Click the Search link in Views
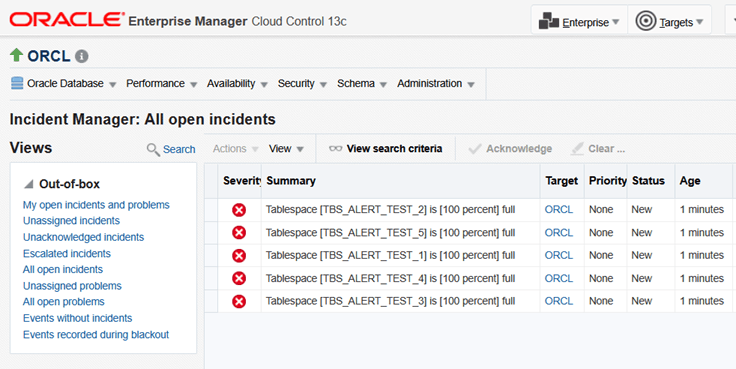Image resolution: width=736 pixels, height=369 pixels. [179, 149]
